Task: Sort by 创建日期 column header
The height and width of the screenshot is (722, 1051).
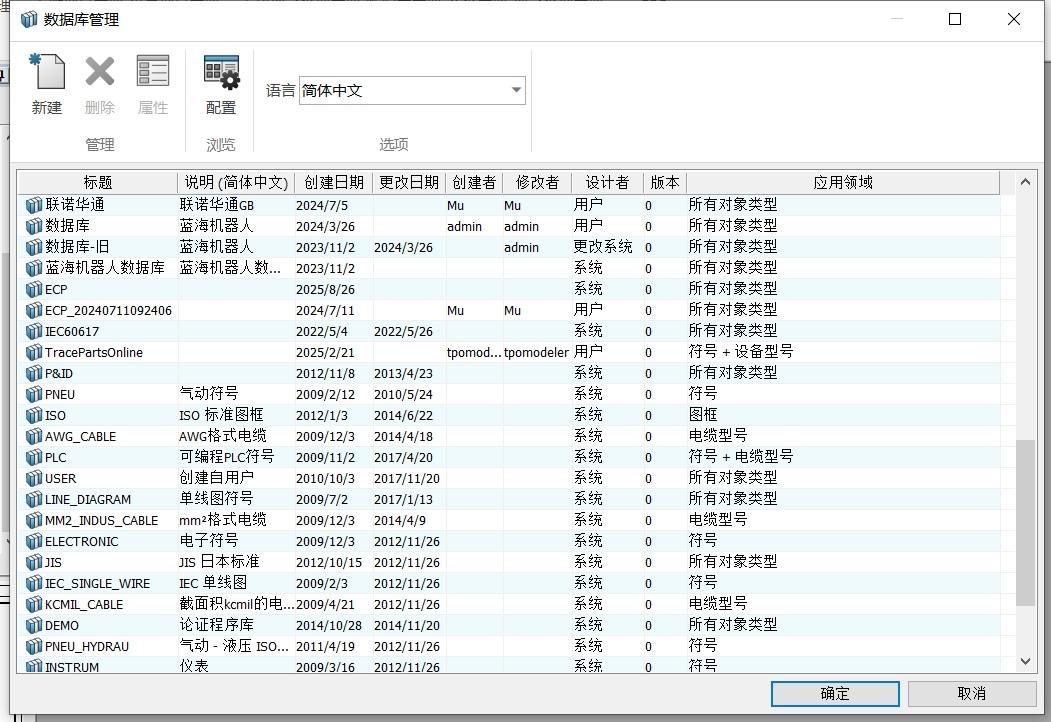Action: pos(333,182)
